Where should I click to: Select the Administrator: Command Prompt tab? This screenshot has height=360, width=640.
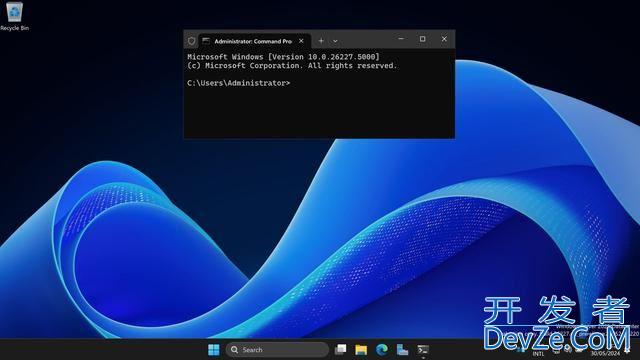(254, 41)
